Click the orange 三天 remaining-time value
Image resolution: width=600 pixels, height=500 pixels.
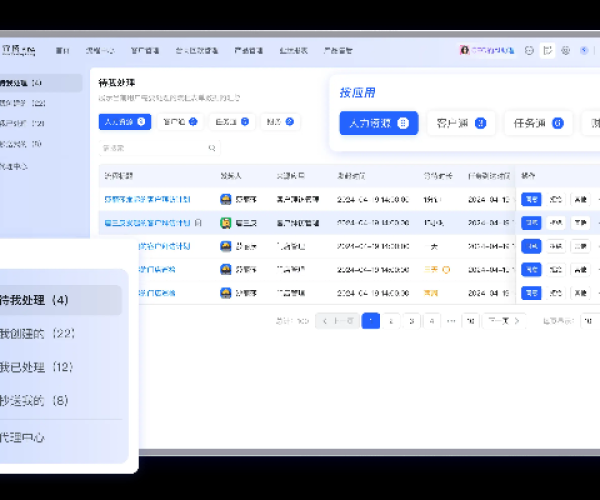(x=431, y=270)
